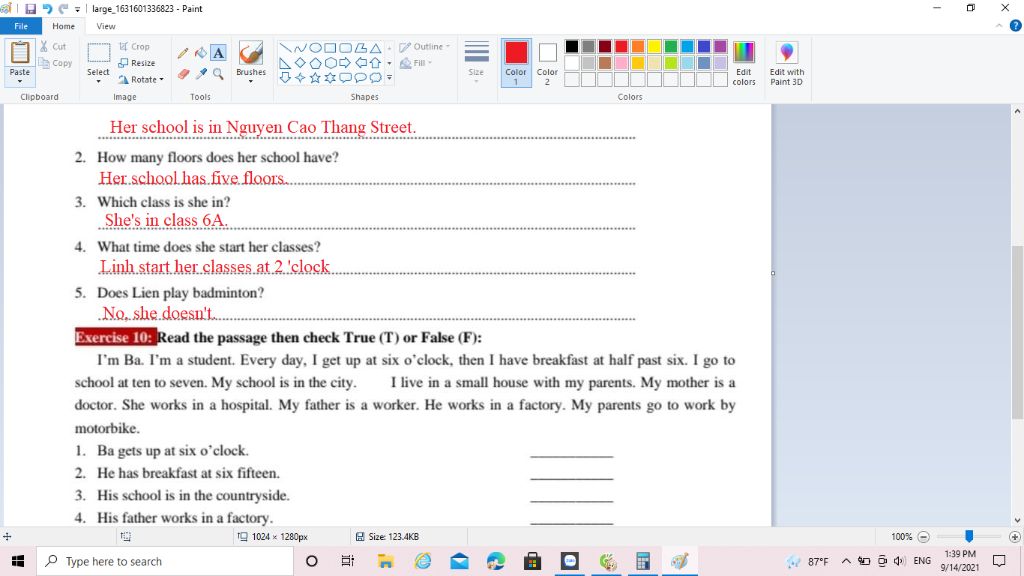Click scroll down arrow of canvas
Viewport: 1024px width, 576px height.
click(1017, 520)
